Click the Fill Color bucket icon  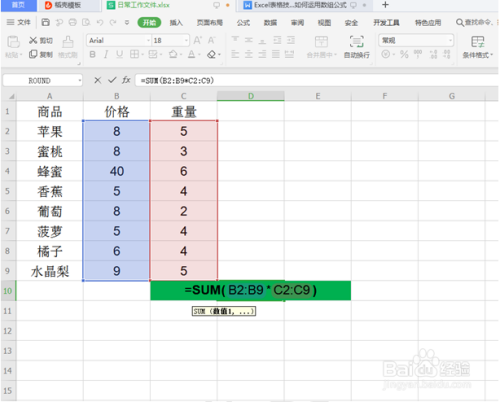173,54
